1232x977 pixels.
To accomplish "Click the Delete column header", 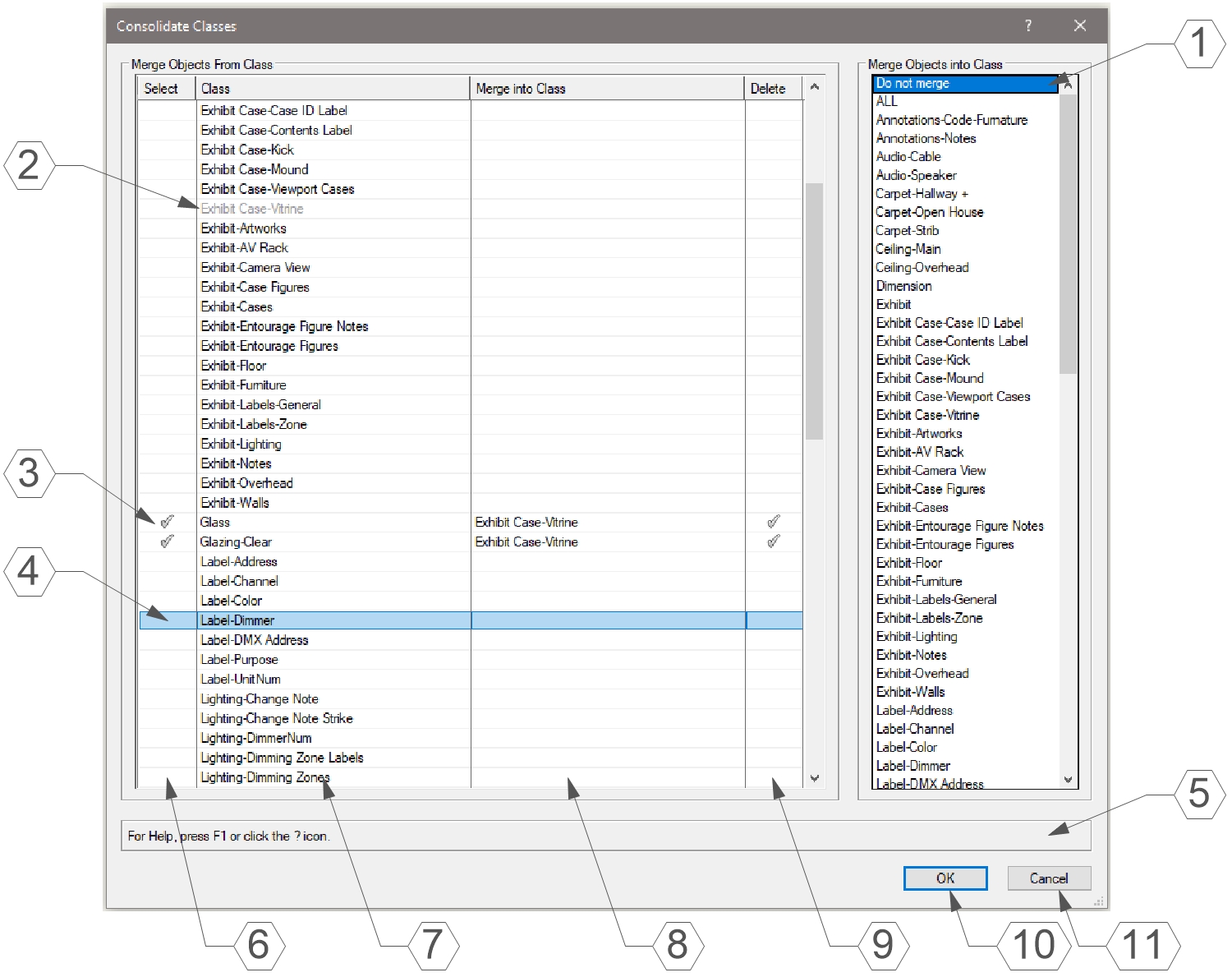I will coord(769,88).
